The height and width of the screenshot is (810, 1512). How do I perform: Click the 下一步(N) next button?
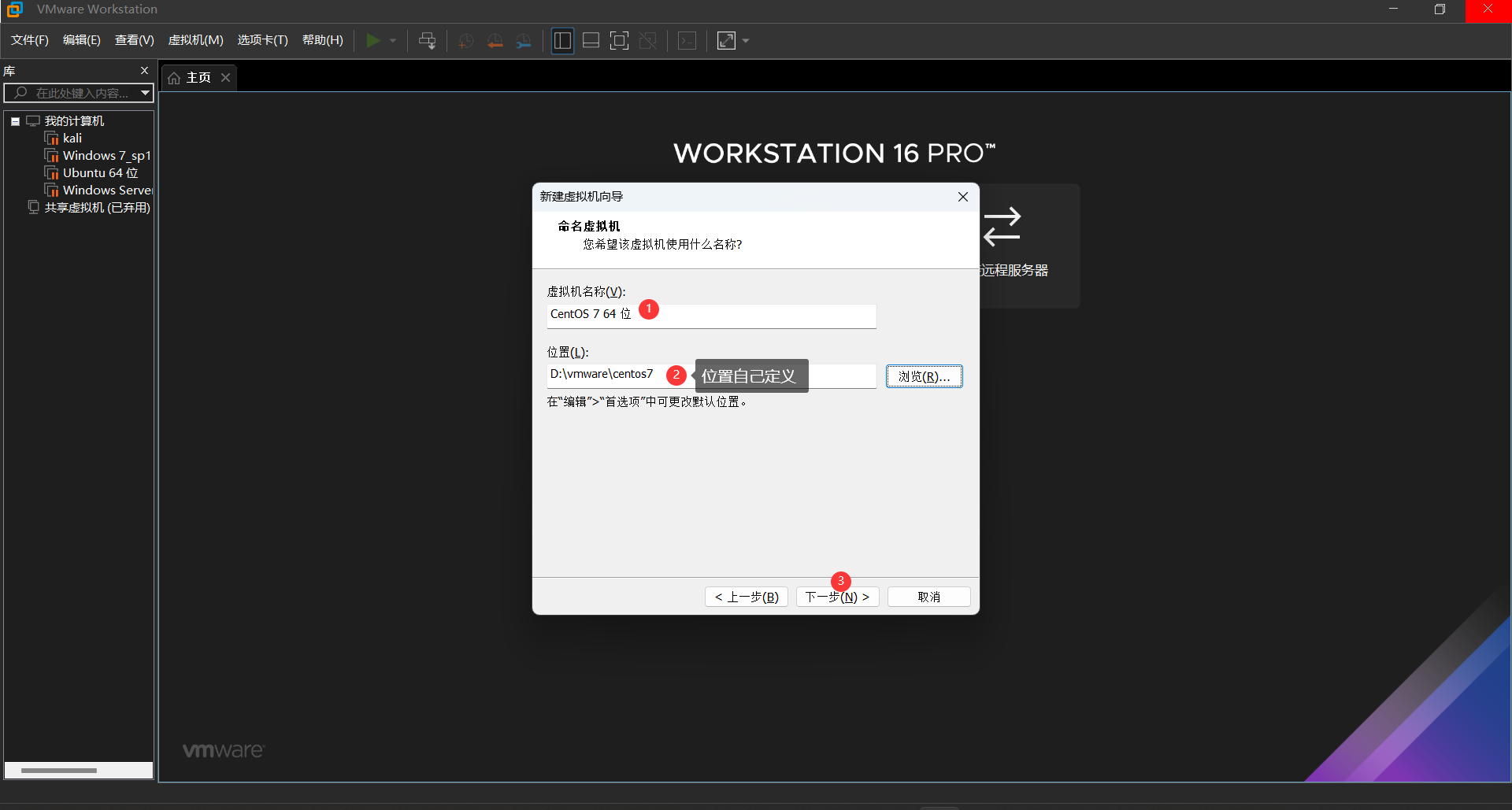tap(837, 597)
